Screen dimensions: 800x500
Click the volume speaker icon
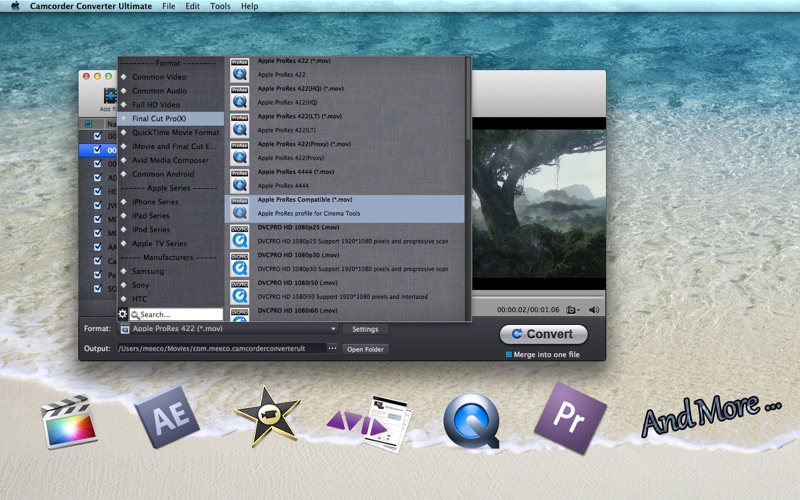[594, 310]
